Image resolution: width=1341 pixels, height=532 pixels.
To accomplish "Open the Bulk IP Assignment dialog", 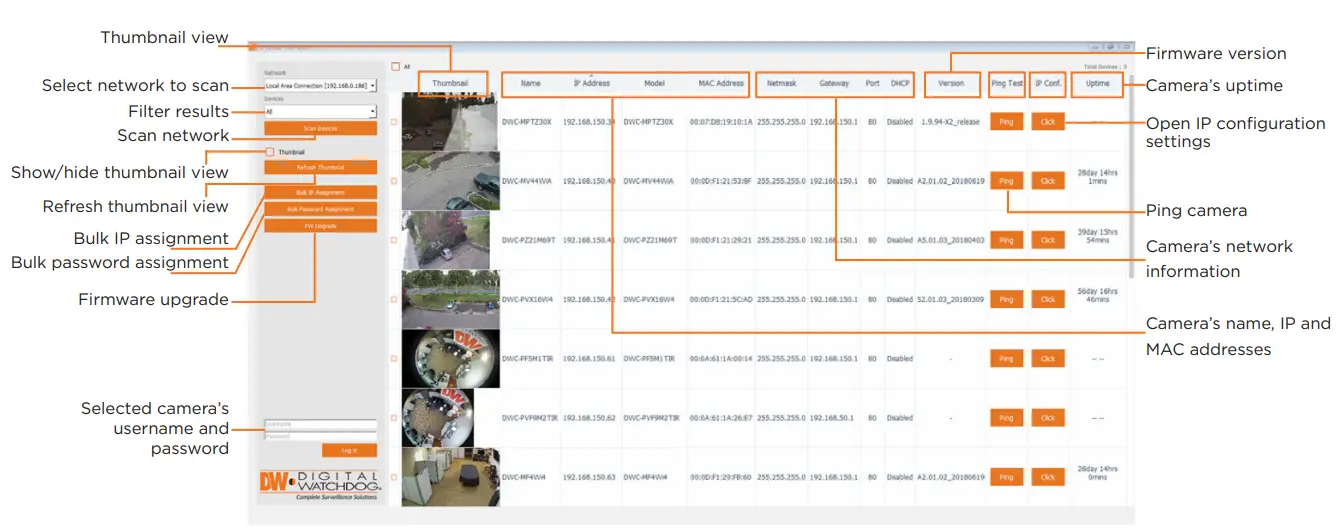I will 320,191.
